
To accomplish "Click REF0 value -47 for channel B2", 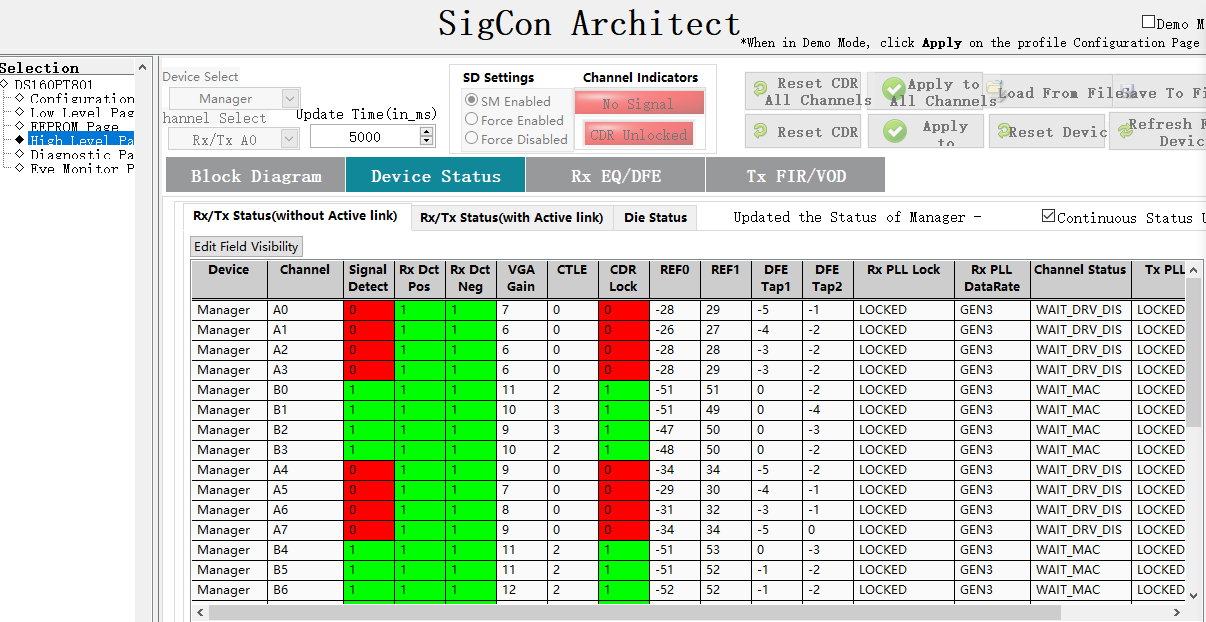I will click(674, 430).
